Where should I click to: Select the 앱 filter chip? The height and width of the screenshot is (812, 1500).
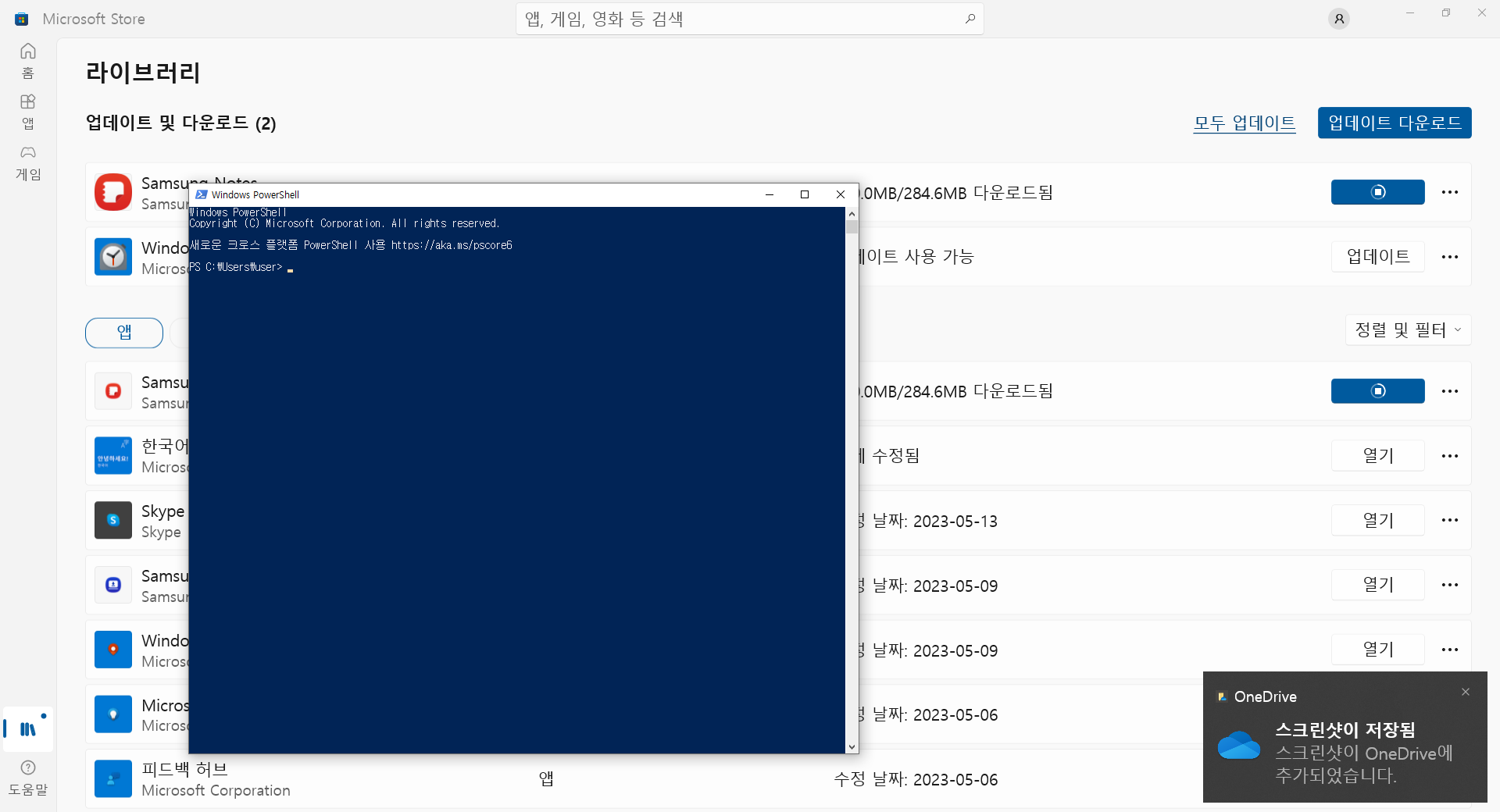[124, 333]
